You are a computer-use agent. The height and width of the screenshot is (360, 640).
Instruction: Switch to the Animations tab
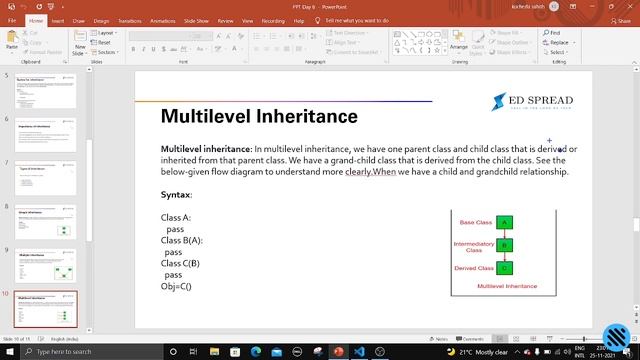pos(162,21)
